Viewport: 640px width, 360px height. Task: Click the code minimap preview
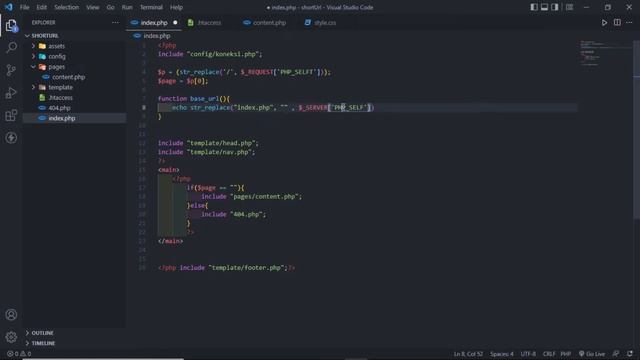(x=606, y=53)
